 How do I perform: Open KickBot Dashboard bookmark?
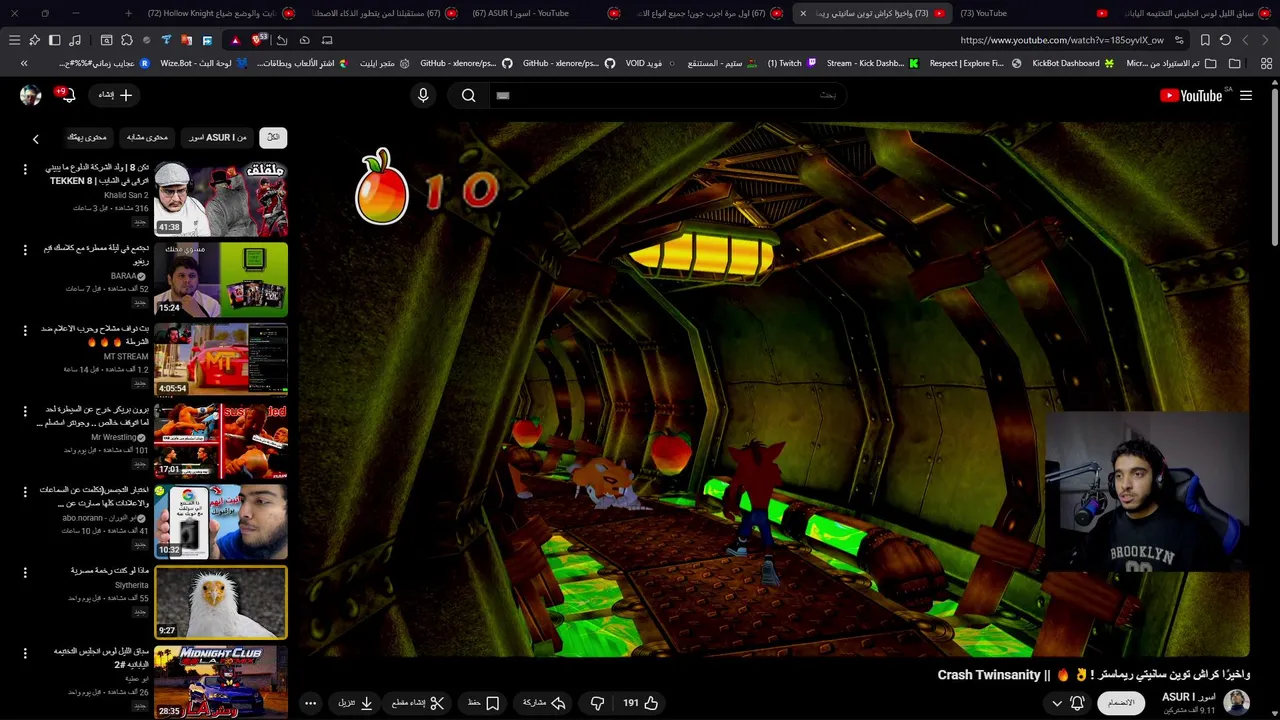pyautogui.click(x=1073, y=63)
